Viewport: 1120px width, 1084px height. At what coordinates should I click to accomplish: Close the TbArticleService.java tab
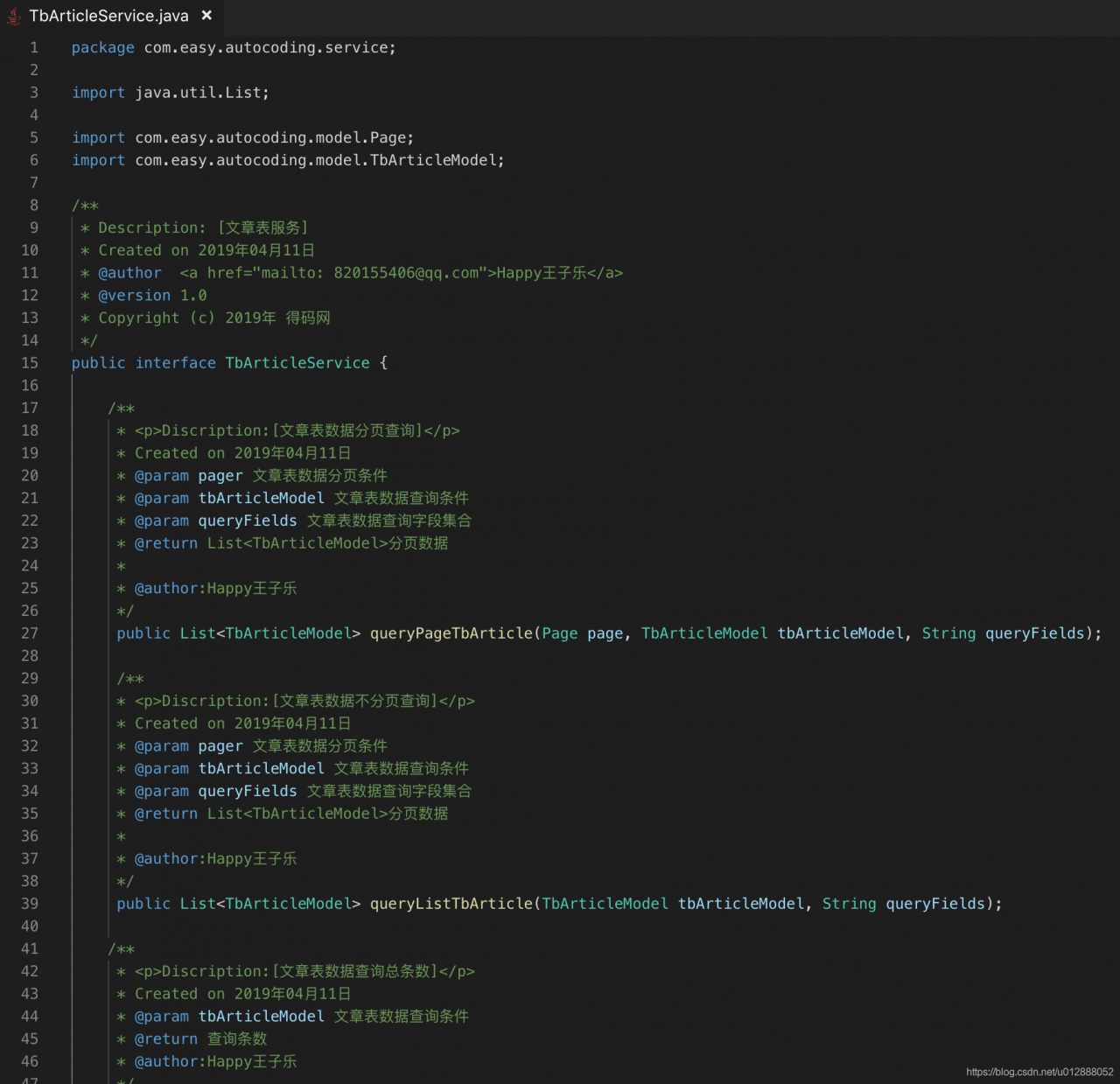click(206, 16)
